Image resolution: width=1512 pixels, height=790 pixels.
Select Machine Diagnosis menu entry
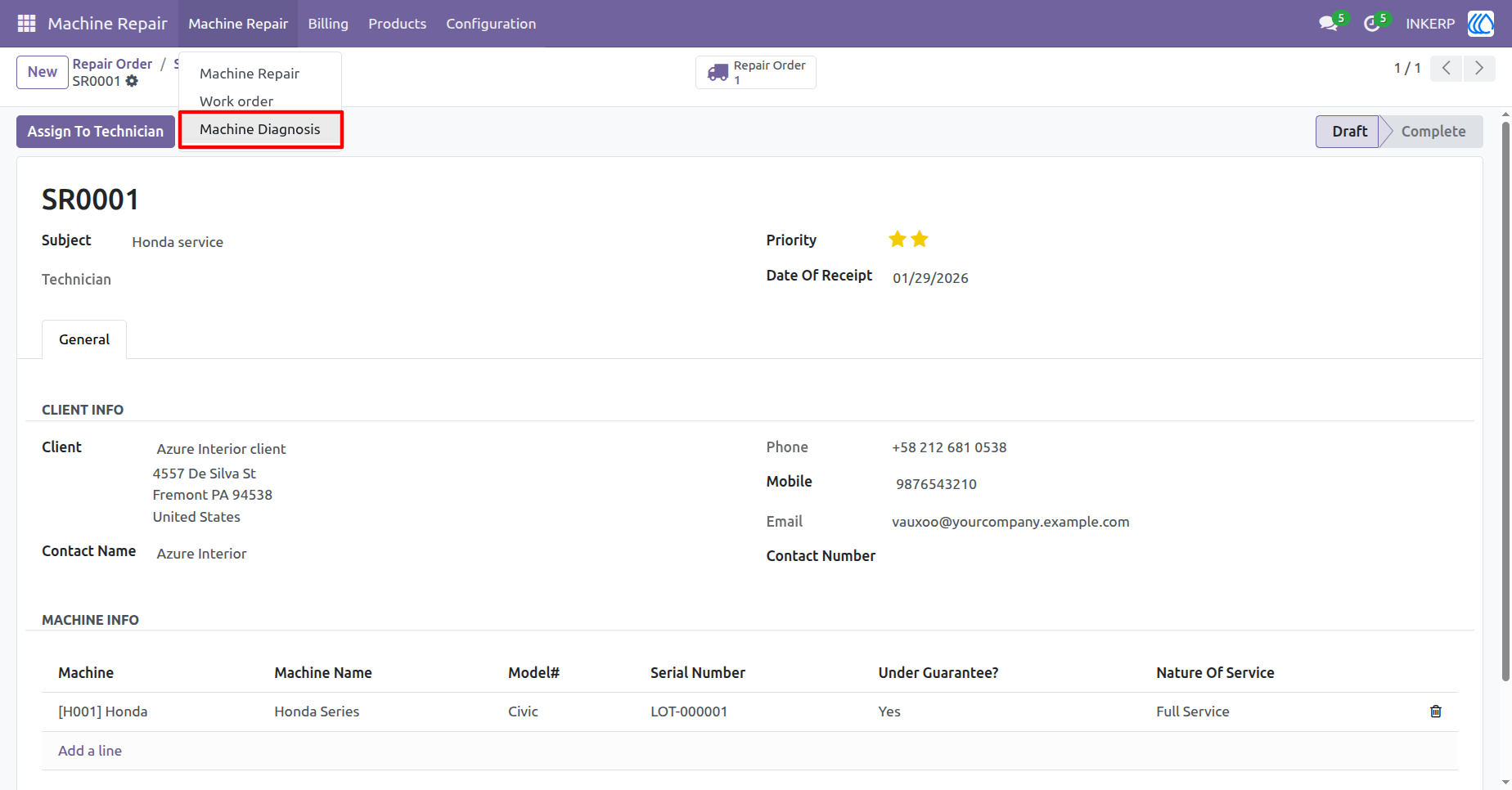[260, 129]
